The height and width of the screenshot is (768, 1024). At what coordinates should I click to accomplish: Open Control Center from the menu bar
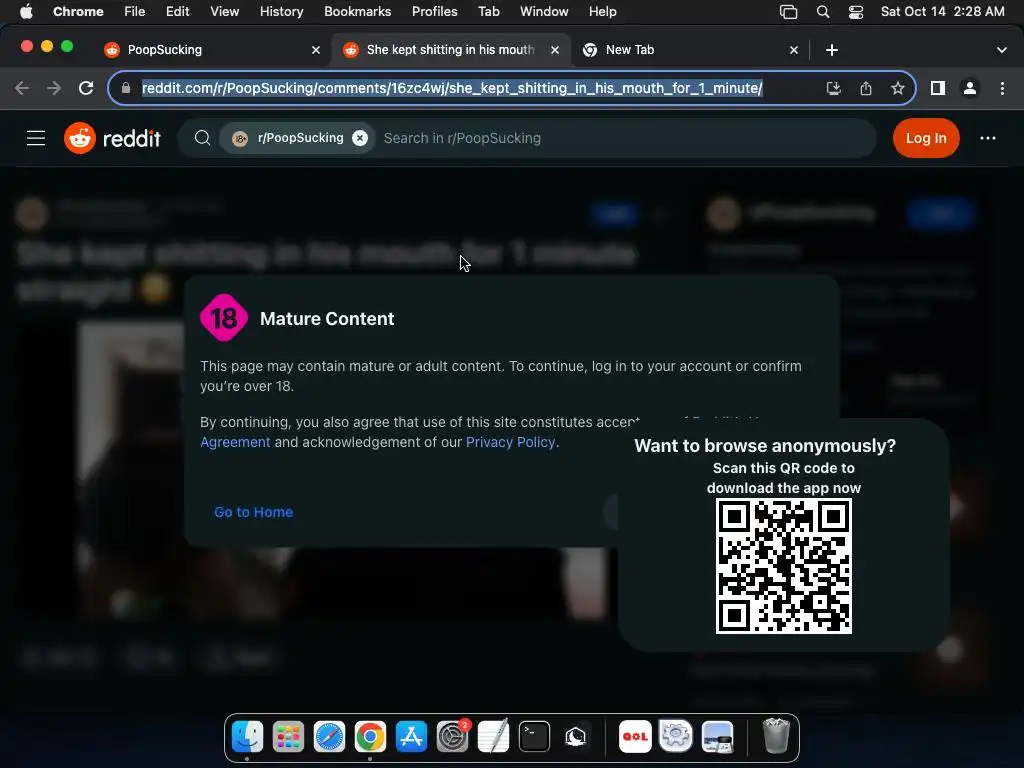[x=856, y=11]
